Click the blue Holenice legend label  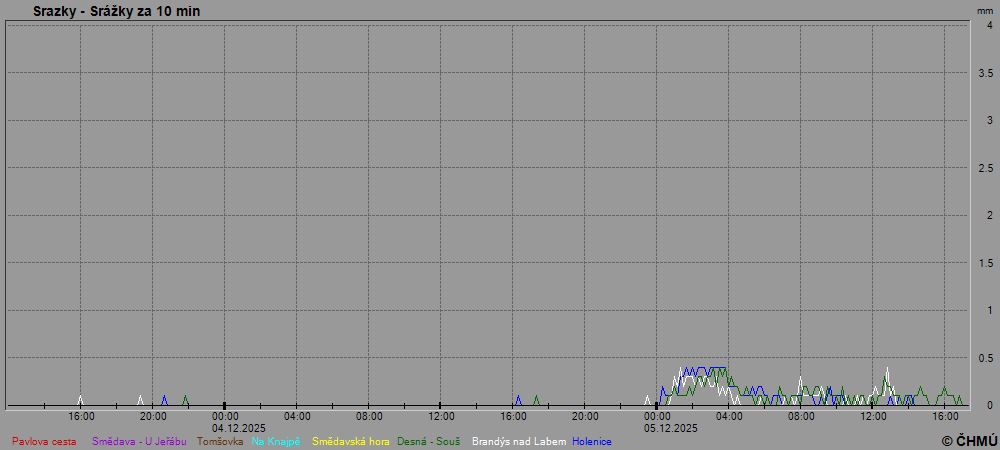592,441
